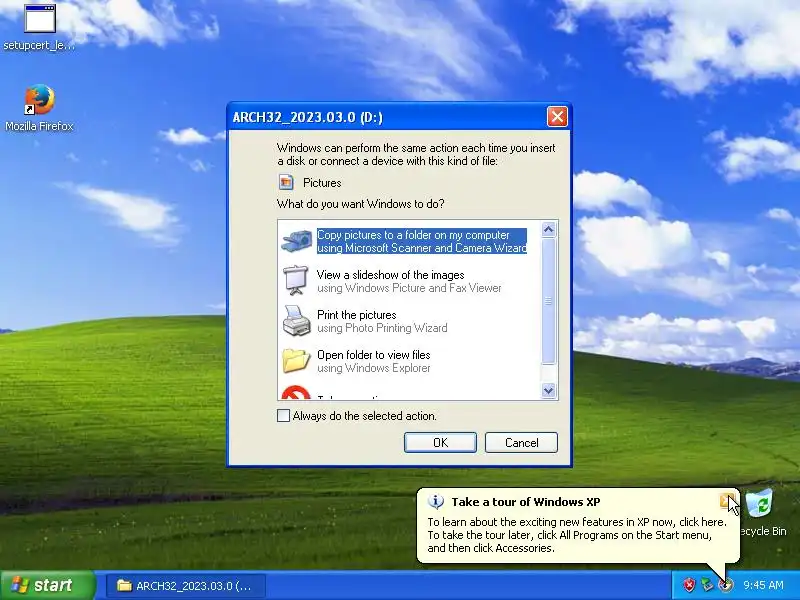Click the red security shield tray icon
The image size is (800, 600).
[x=689, y=585]
